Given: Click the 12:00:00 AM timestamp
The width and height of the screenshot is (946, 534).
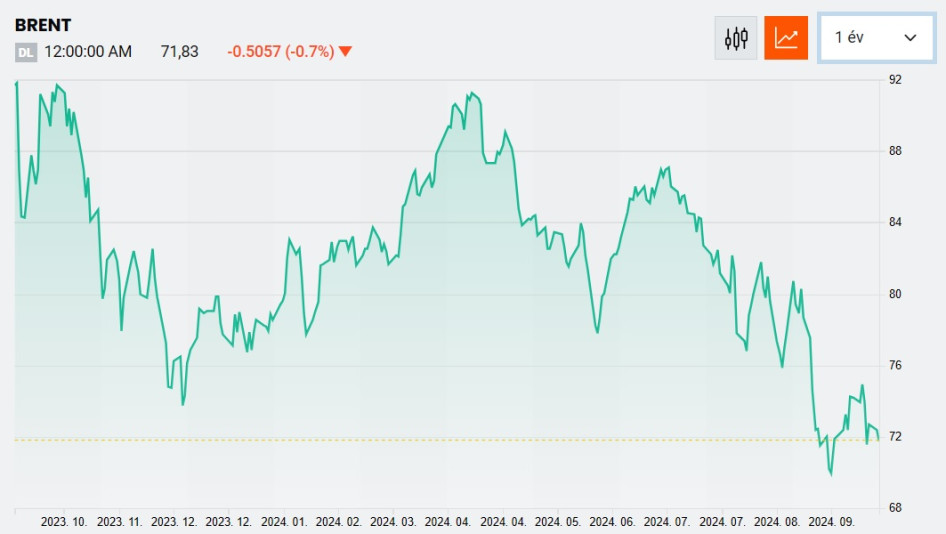Looking at the screenshot, I should [x=88, y=52].
